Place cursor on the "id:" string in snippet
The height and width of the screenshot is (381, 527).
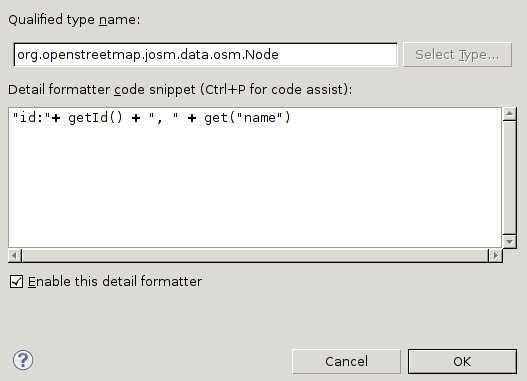tap(31, 118)
